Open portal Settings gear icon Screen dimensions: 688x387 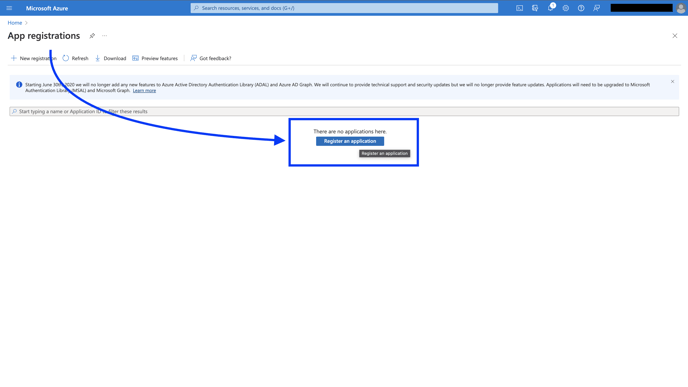[566, 8]
